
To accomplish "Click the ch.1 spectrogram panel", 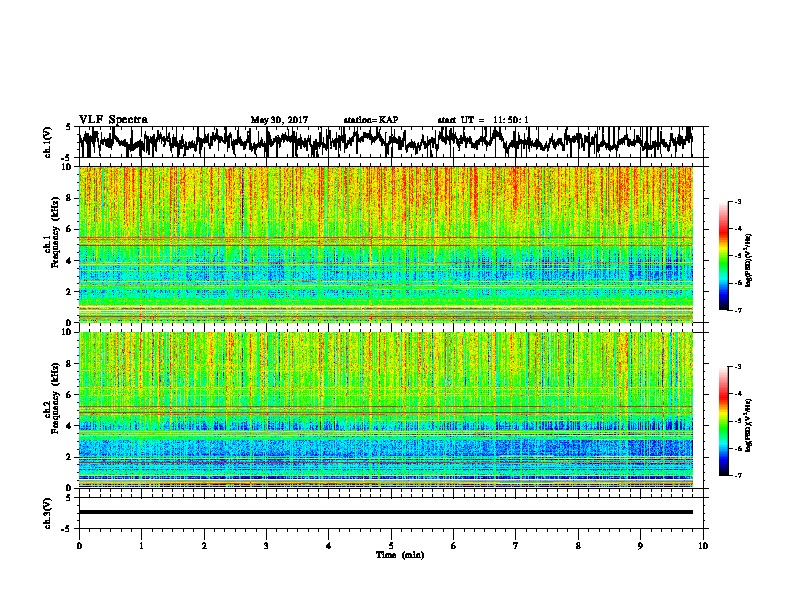I will (x=386, y=244).
